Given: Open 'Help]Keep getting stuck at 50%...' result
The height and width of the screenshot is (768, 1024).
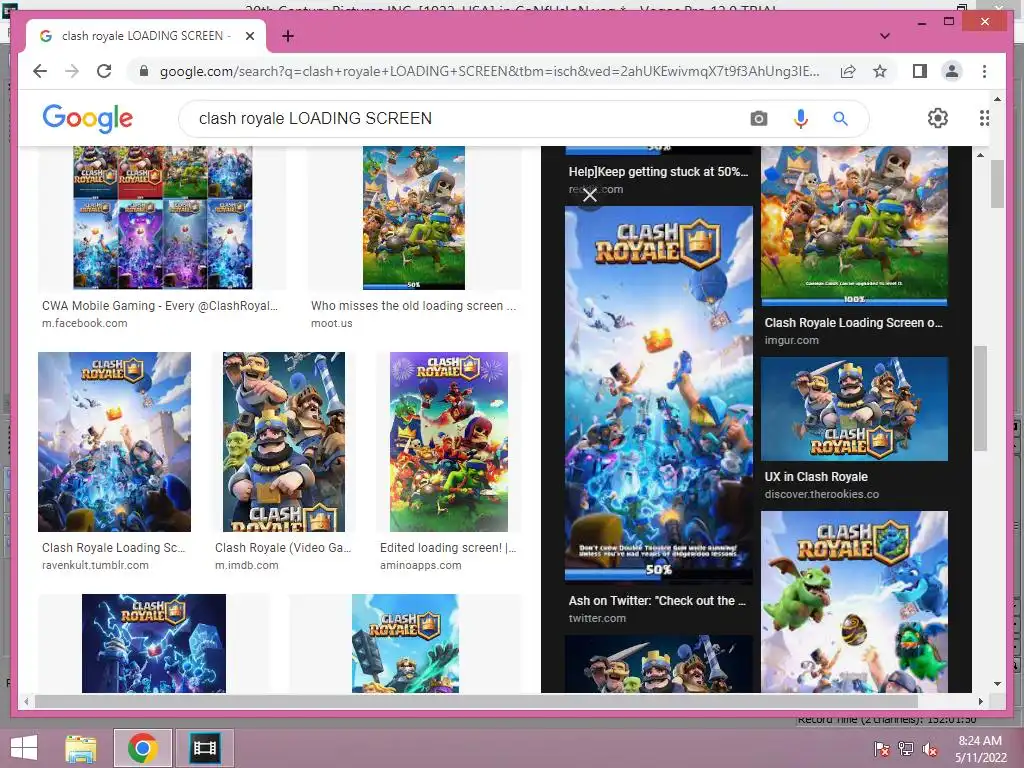Looking at the screenshot, I should coord(658,172).
